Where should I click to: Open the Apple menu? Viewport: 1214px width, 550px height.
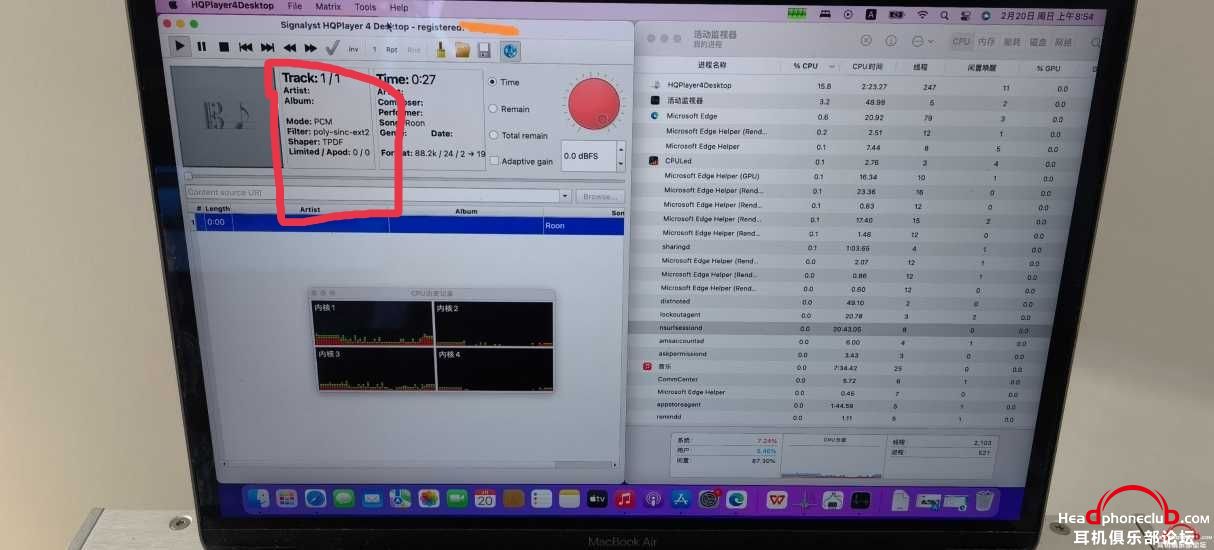173,5
